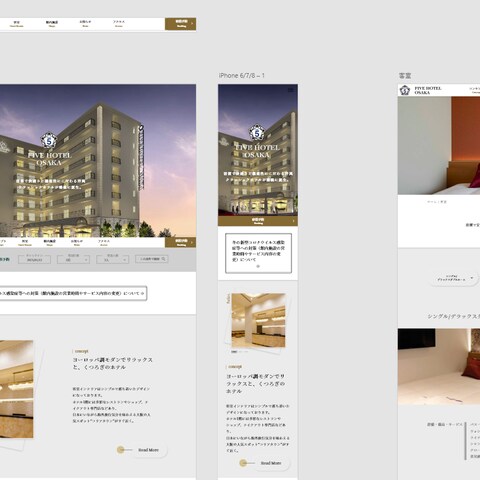Select the lobby photo on desktop artboard

[x=16, y=389]
